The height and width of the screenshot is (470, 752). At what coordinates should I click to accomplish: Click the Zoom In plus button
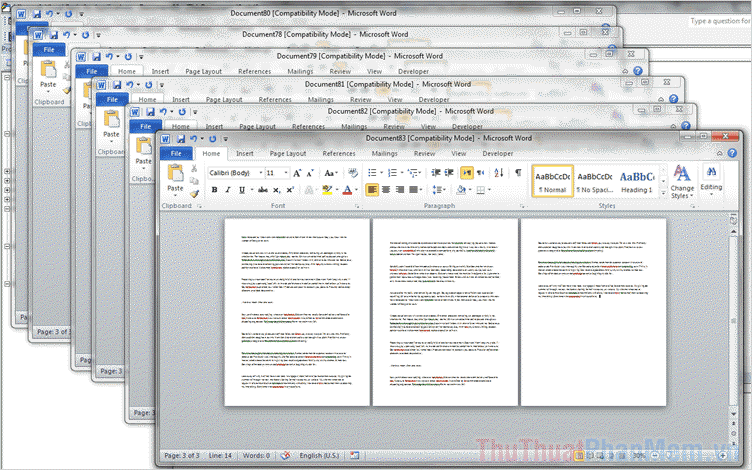[723, 455]
